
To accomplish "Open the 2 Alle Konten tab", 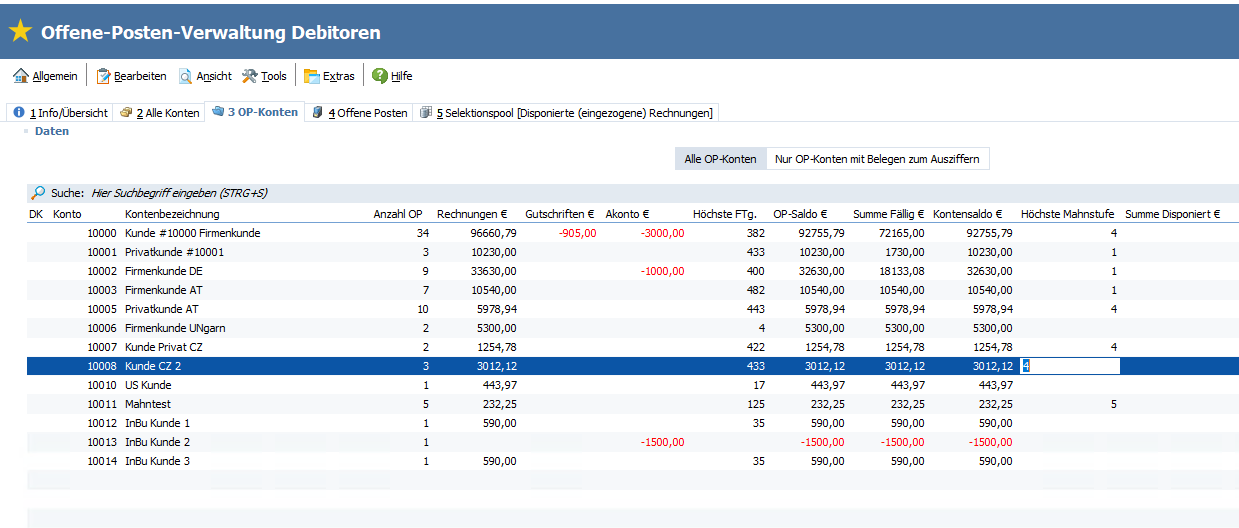I will (159, 113).
